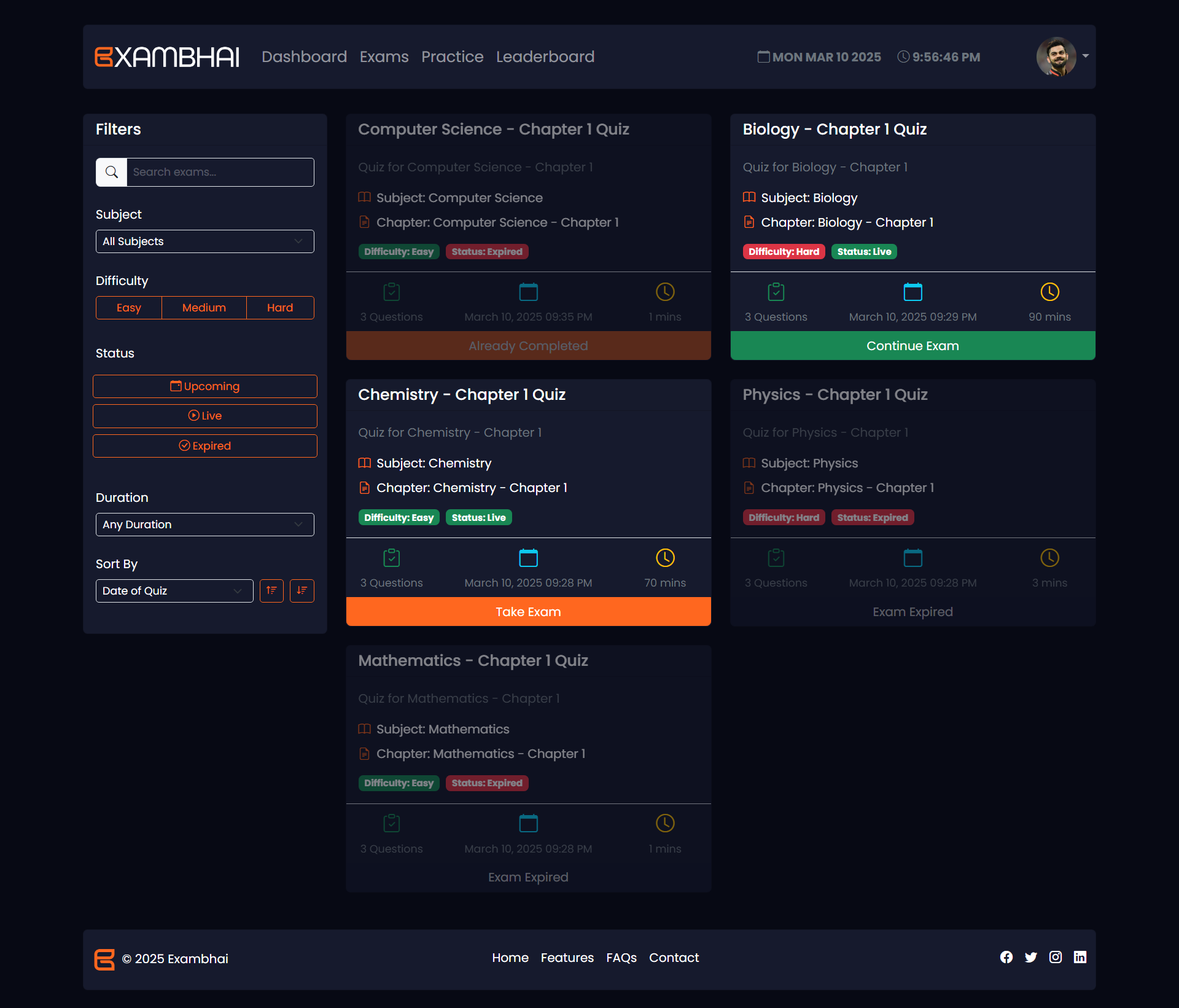Click the search magnifier icon
The width and height of the screenshot is (1179, 1008).
[111, 172]
